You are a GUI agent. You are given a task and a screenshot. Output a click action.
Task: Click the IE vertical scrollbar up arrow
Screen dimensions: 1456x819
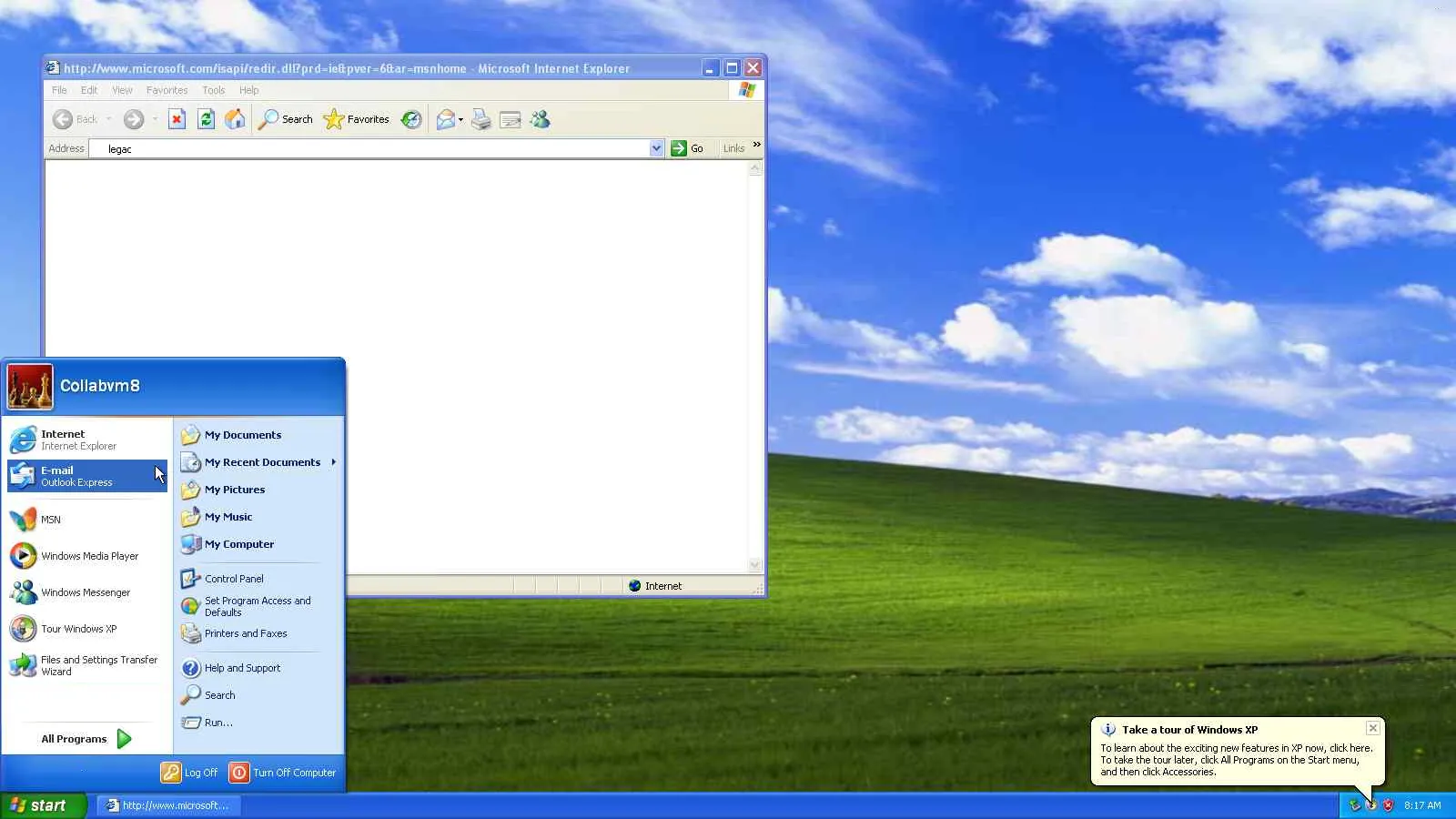tap(754, 169)
